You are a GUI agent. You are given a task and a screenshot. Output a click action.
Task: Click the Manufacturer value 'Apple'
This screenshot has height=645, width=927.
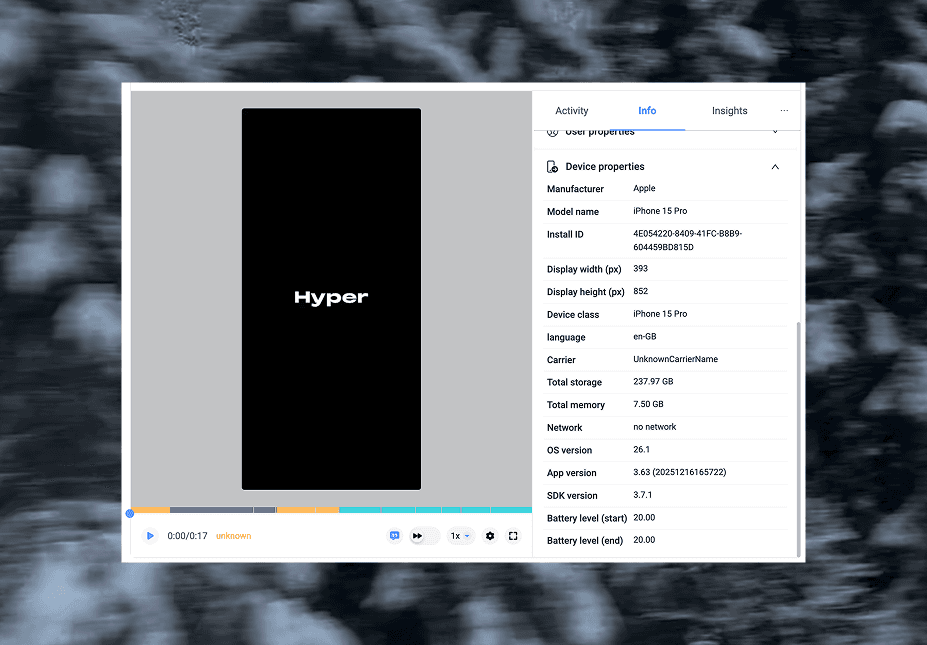click(644, 188)
